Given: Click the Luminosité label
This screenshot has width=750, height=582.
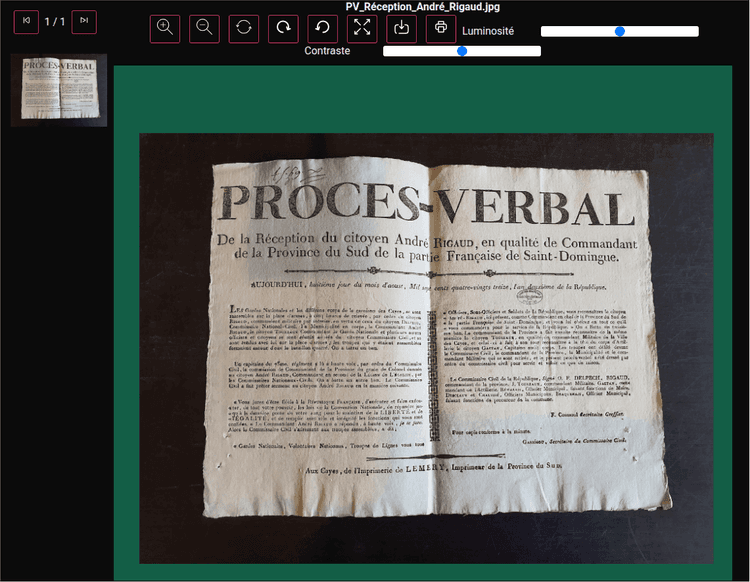Looking at the screenshot, I should tap(488, 31).
